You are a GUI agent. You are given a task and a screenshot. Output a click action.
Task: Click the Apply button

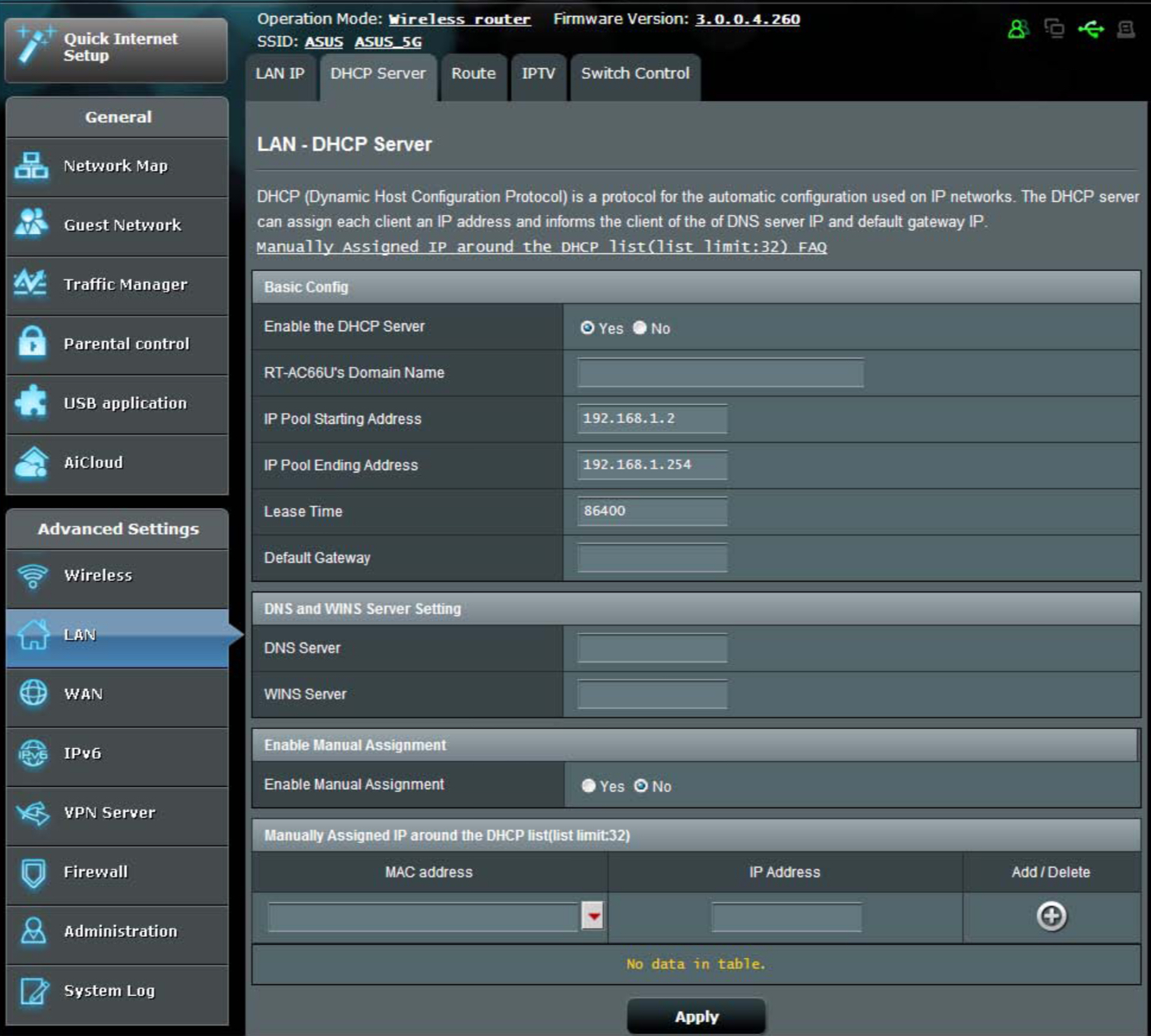696,1016
